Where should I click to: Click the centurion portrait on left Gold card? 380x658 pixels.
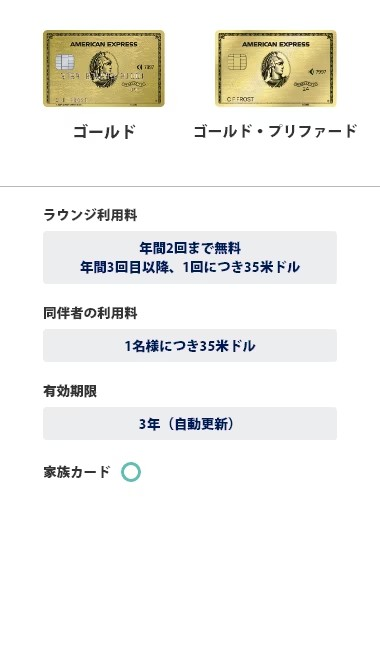click(104, 69)
